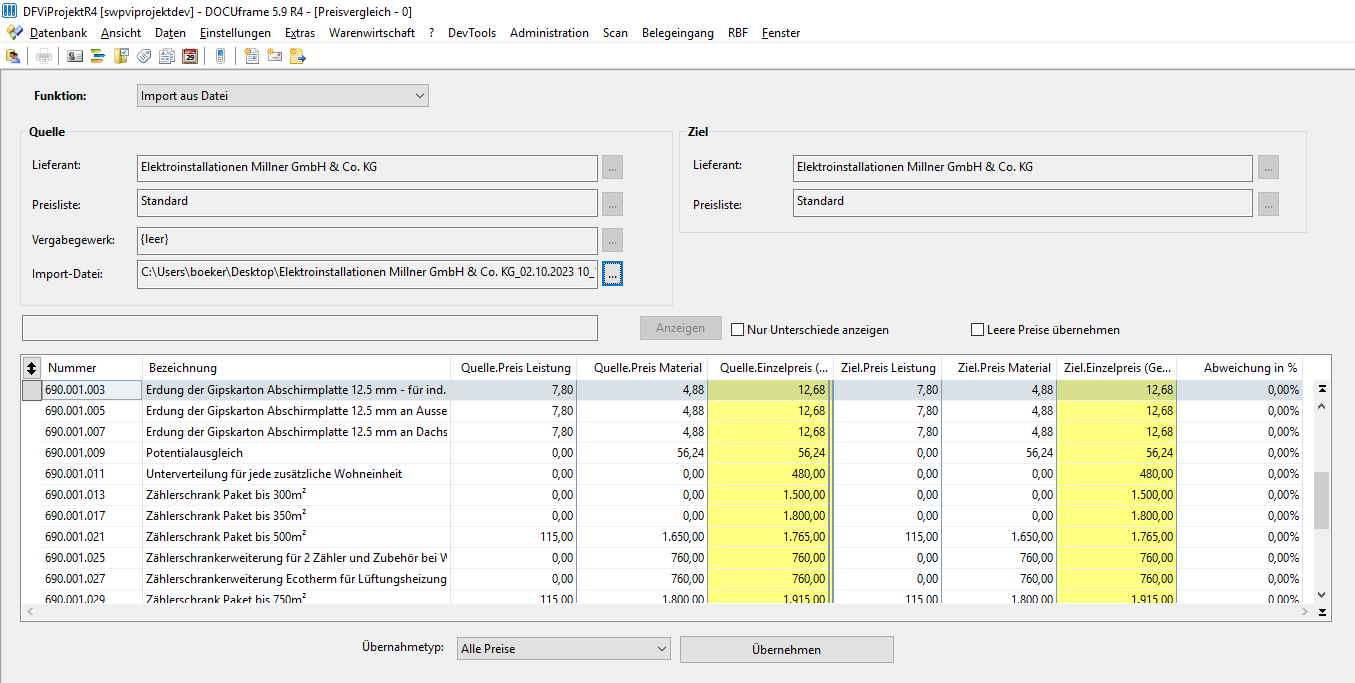The width and height of the screenshot is (1355, 683).
Task: Open the DevTools menu
Action: click(472, 33)
